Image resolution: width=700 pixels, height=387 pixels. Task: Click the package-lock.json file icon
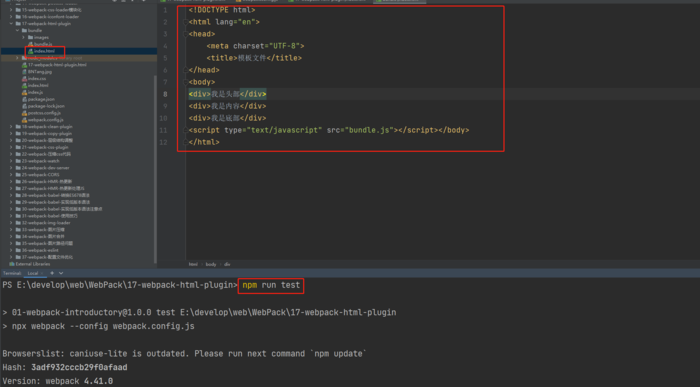pos(24,106)
